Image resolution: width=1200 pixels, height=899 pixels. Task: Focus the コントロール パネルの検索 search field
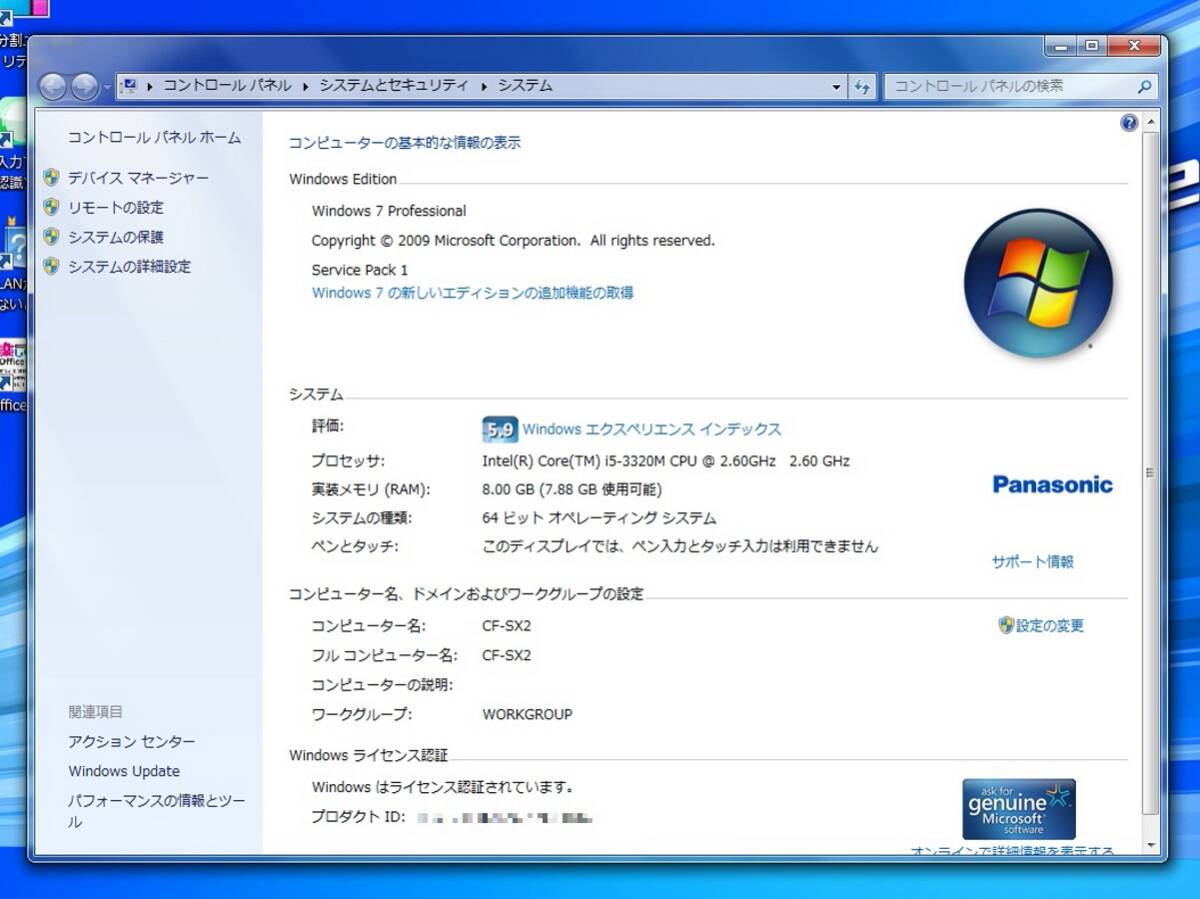[1008, 87]
